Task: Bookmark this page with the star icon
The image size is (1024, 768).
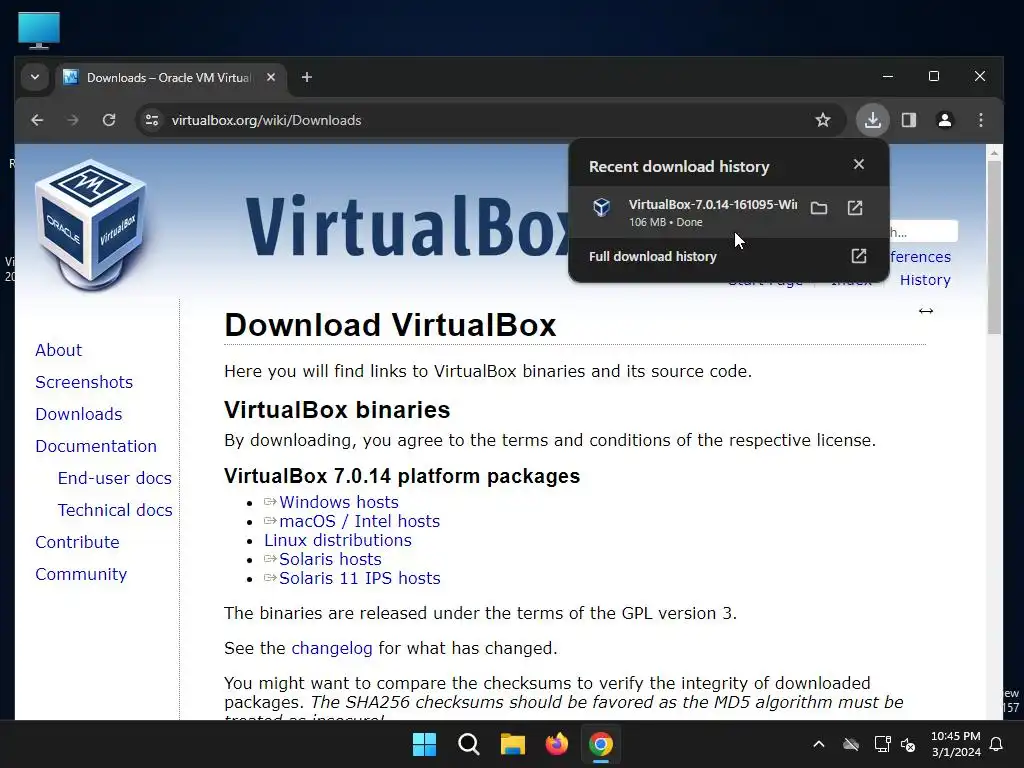Action: 823,120
